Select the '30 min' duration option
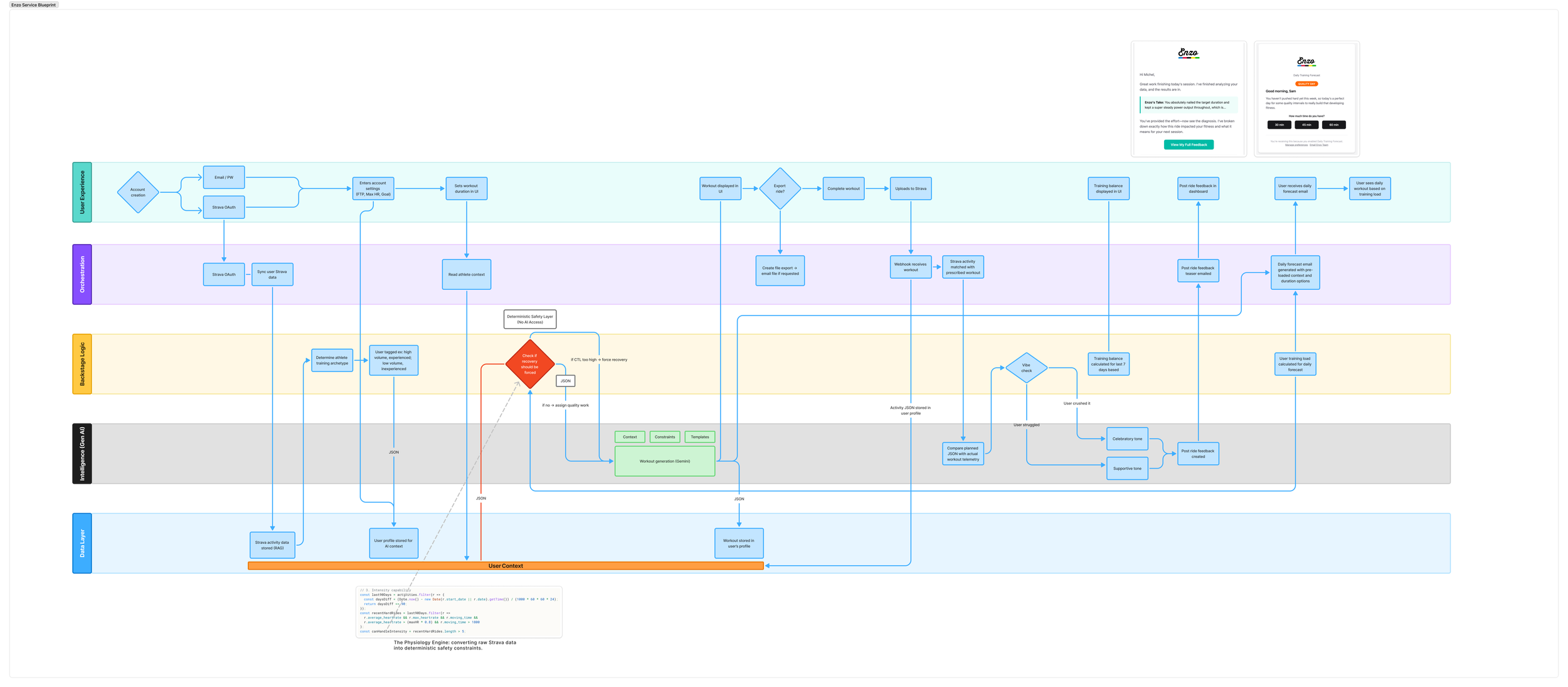Viewport: 1568px width, 687px height. tap(1279, 125)
